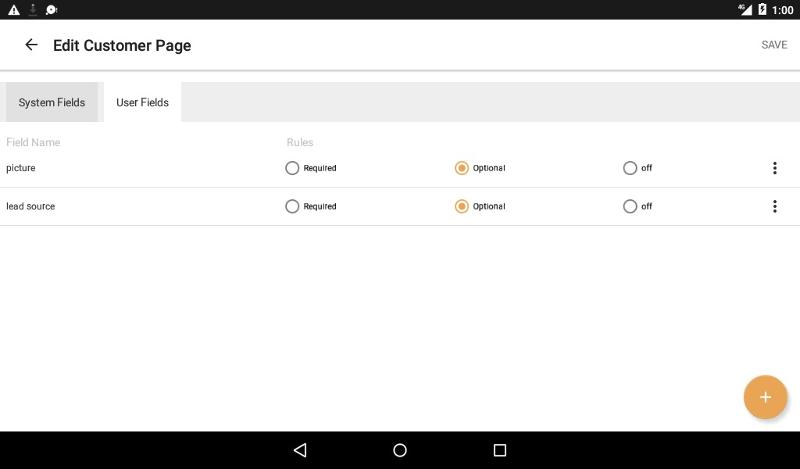Tap the orange add field button
The width and height of the screenshot is (800, 469).
tap(765, 397)
